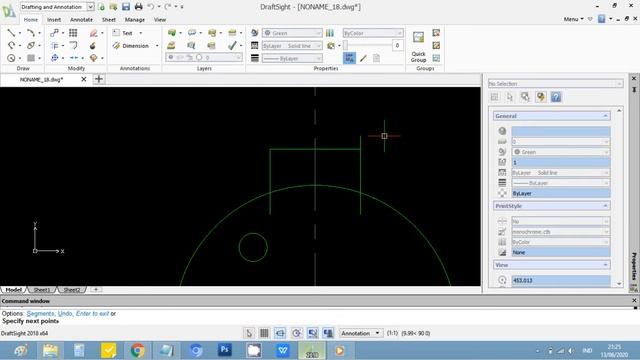
Task: Open the Green color dropdown in Properties panel
Action: 561,152
